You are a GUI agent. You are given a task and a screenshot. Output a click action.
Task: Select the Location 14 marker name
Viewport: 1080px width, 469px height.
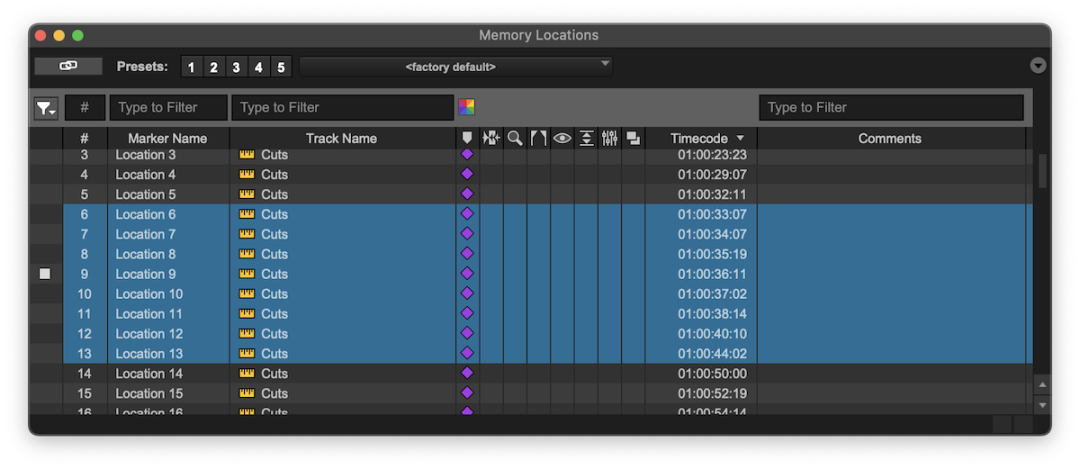pyautogui.click(x=149, y=374)
